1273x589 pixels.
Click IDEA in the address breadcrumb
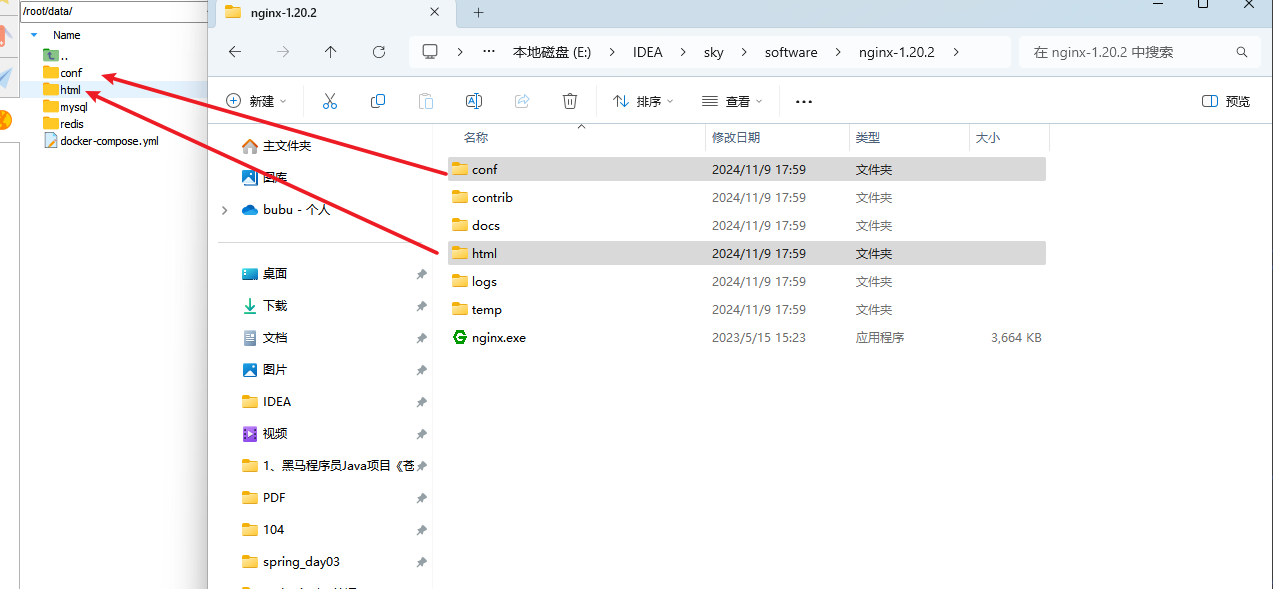(x=648, y=52)
